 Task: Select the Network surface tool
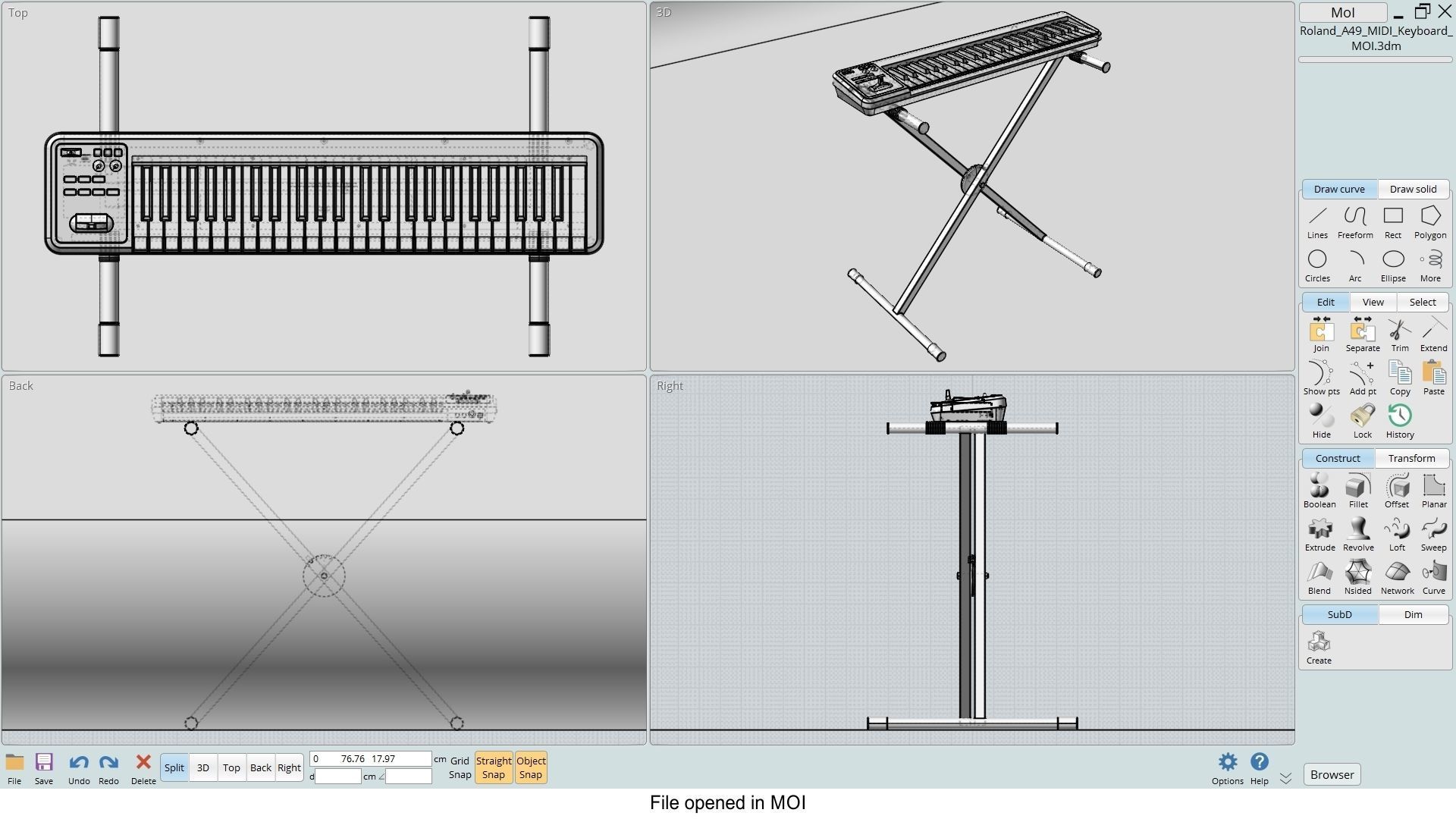point(1397,578)
